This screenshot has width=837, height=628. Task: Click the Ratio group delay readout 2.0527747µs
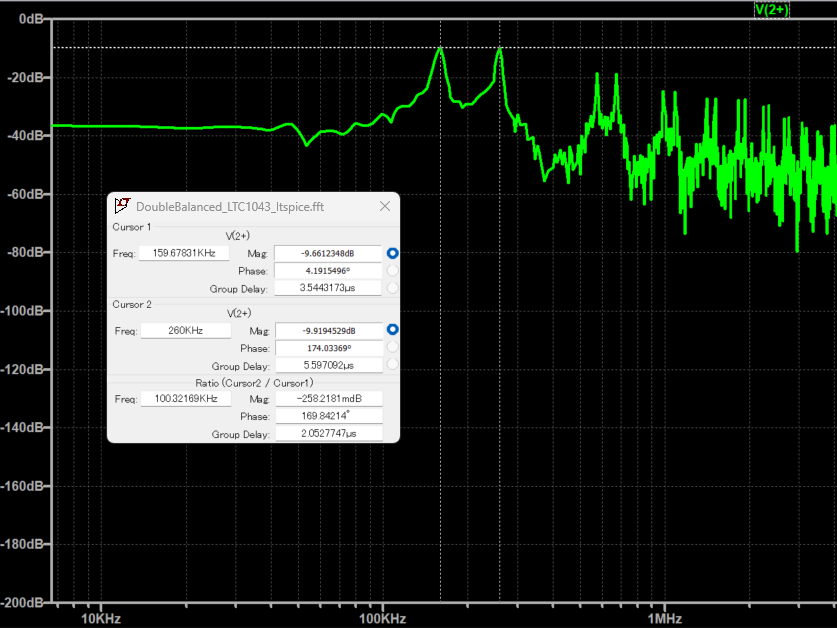pyautogui.click(x=328, y=434)
